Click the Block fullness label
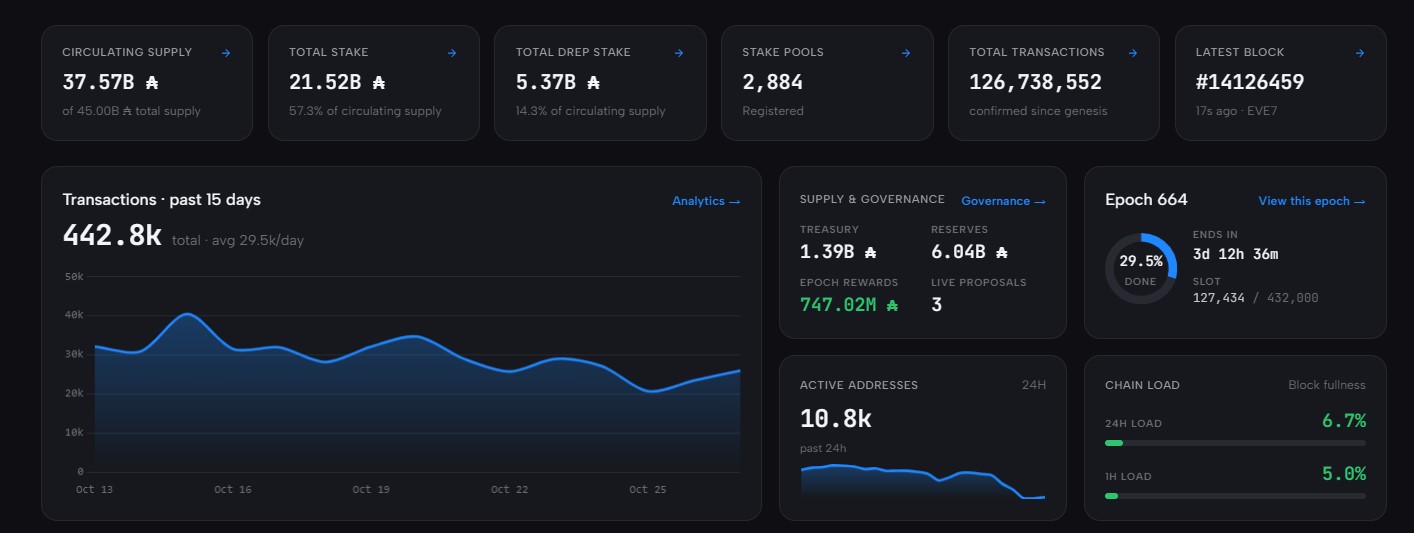The width and height of the screenshot is (1414, 533). [x=1327, y=385]
